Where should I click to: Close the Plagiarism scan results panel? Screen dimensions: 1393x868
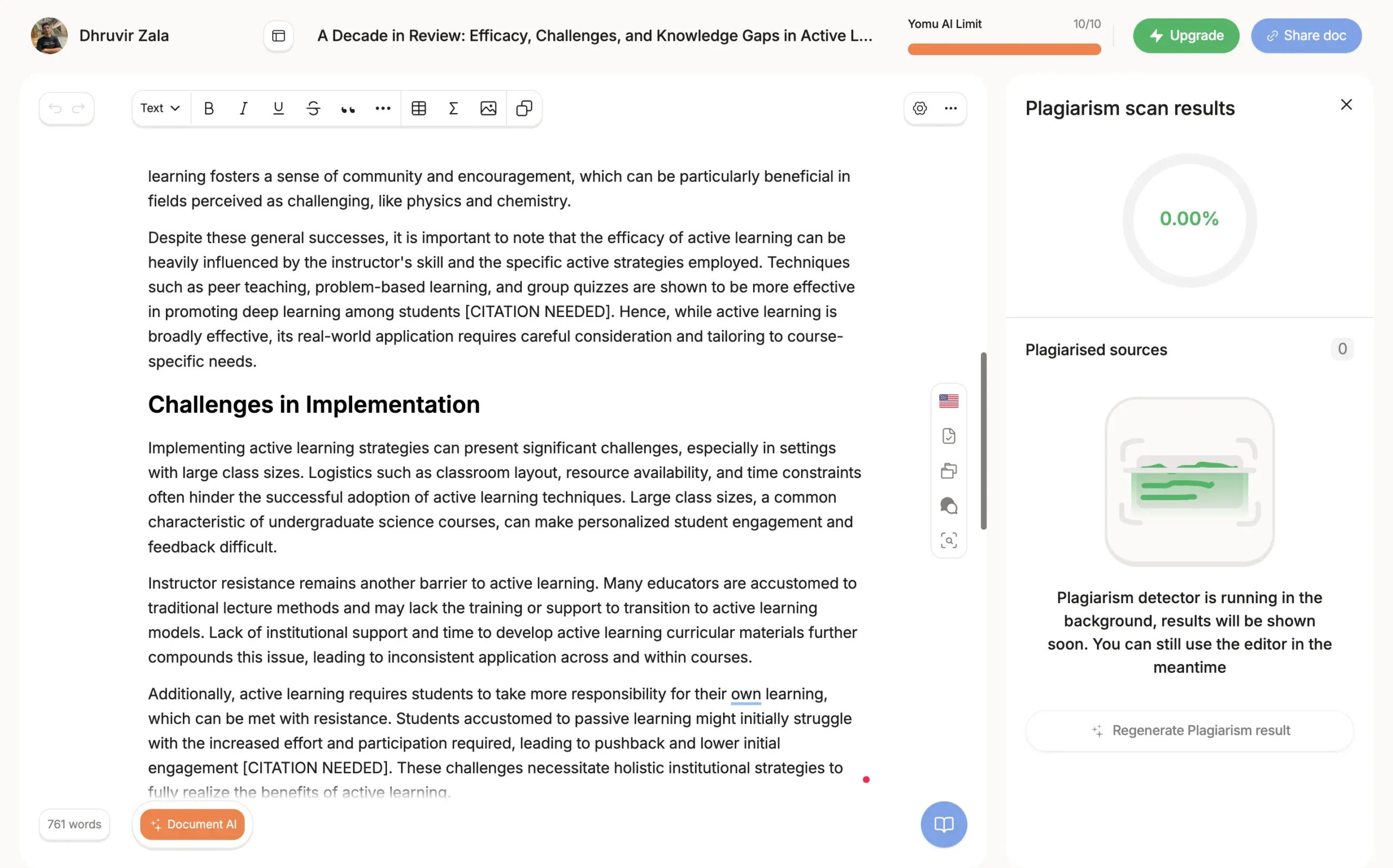coord(1347,104)
